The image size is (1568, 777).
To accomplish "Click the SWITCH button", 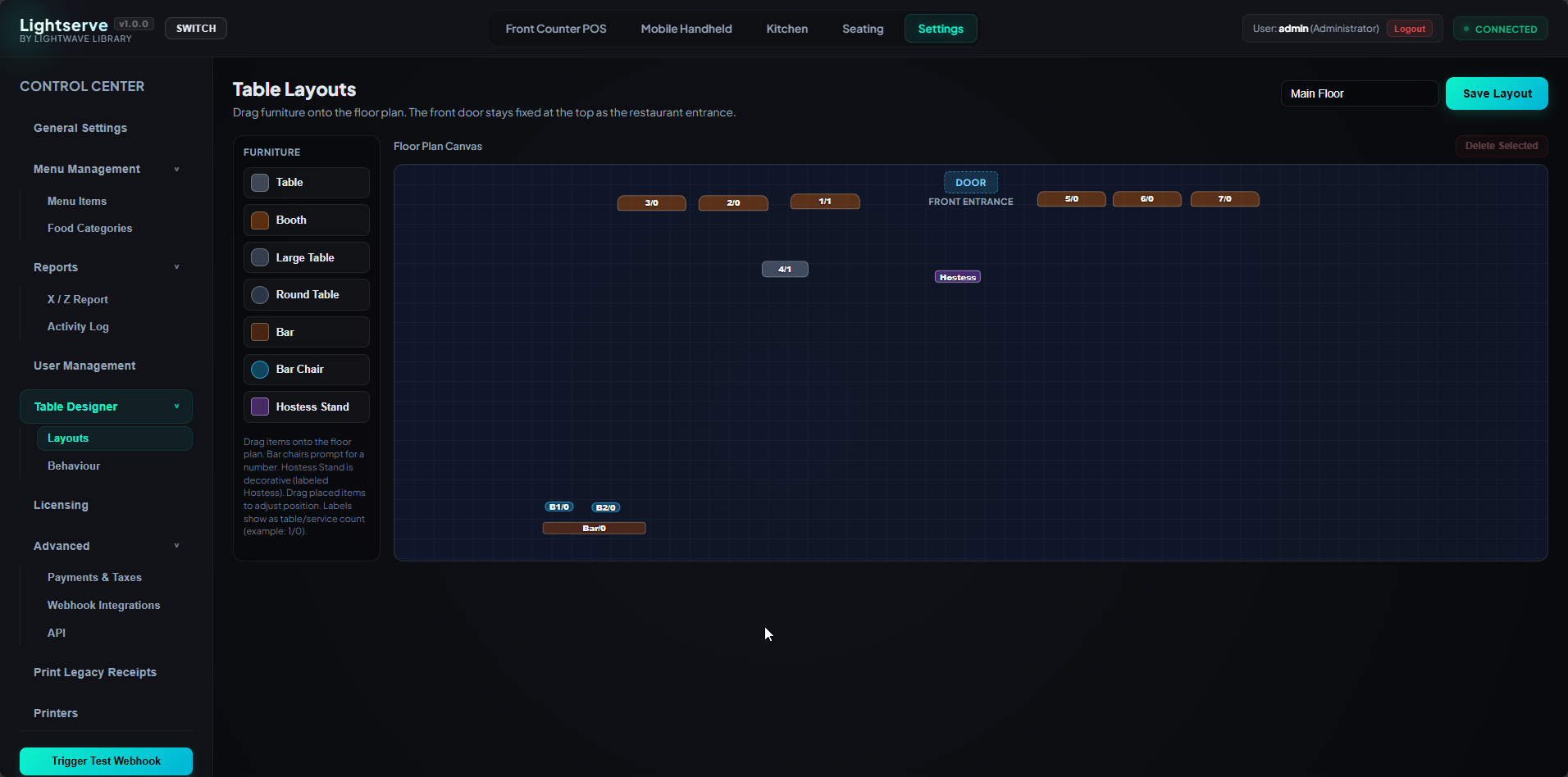I will click(196, 29).
